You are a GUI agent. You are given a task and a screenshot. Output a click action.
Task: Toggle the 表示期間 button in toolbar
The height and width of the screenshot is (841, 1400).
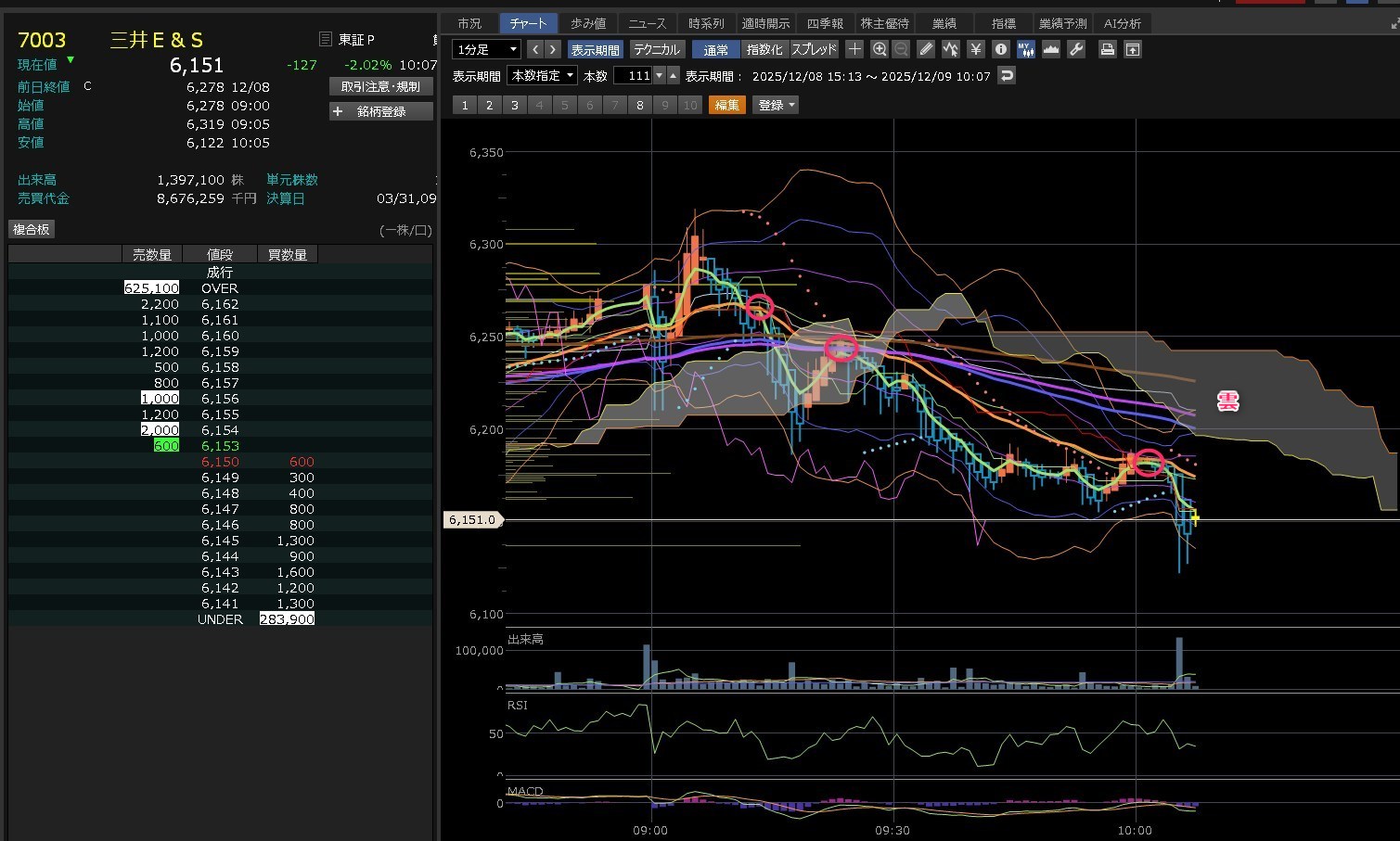tap(595, 50)
